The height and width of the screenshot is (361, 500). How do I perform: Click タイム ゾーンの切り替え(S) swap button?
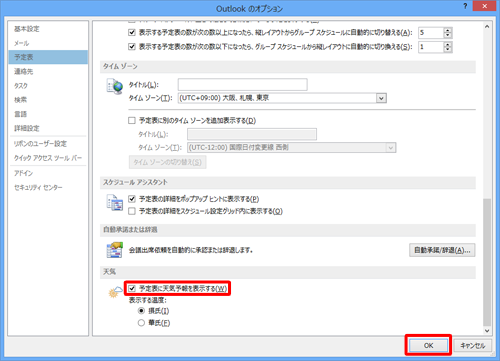[x=167, y=162]
